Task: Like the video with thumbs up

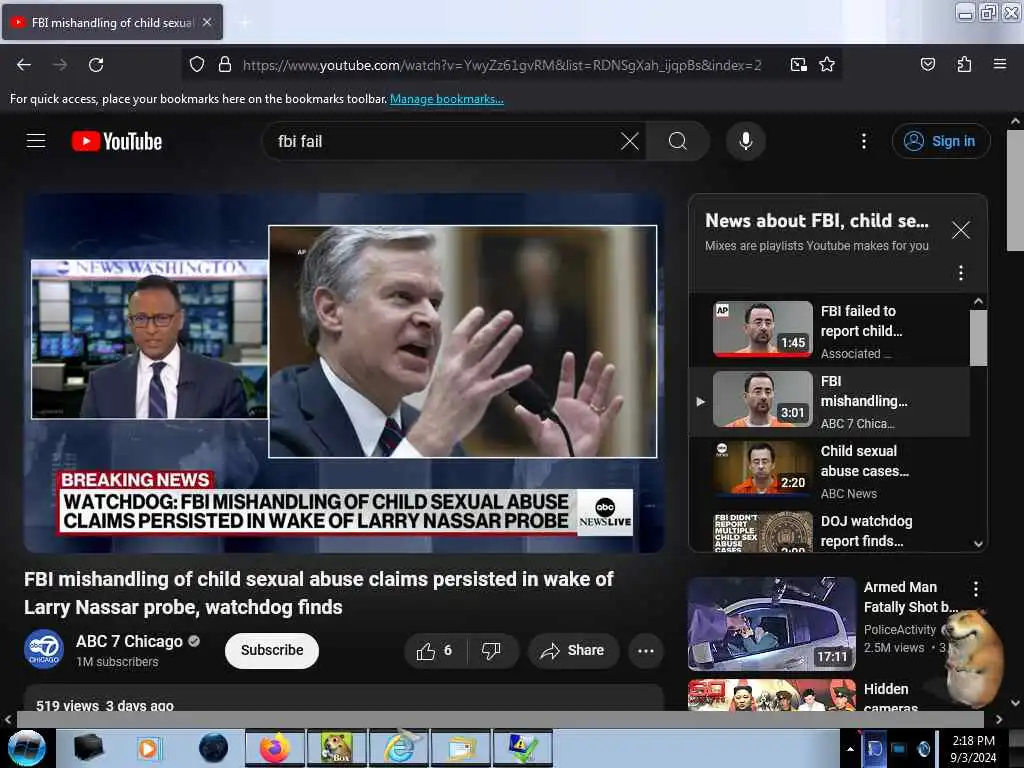Action: 434,650
